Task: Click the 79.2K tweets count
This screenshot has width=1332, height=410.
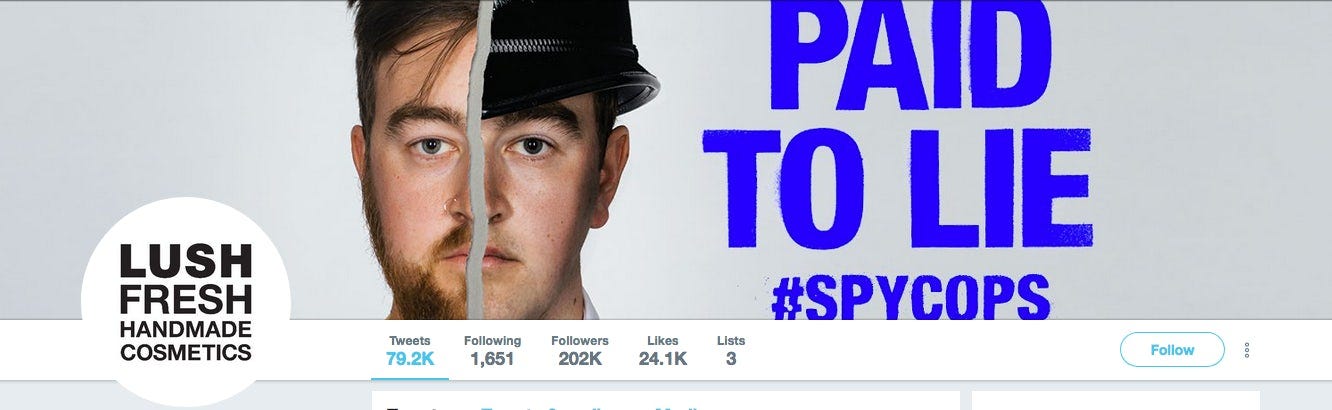Action: pyautogui.click(x=410, y=359)
